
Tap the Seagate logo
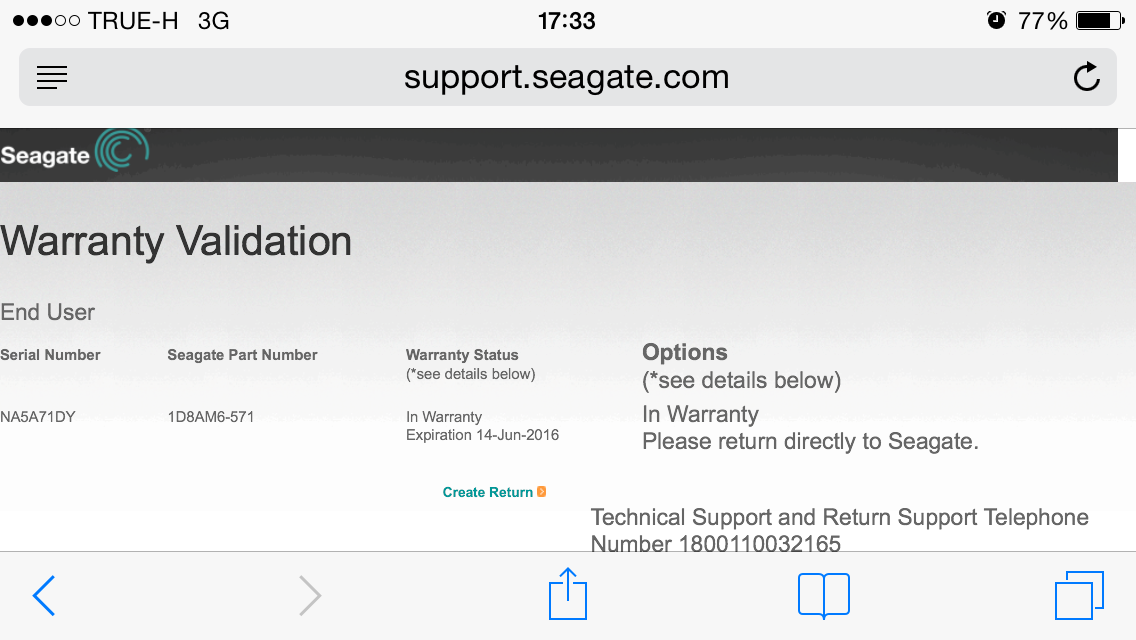pyautogui.click(x=75, y=154)
